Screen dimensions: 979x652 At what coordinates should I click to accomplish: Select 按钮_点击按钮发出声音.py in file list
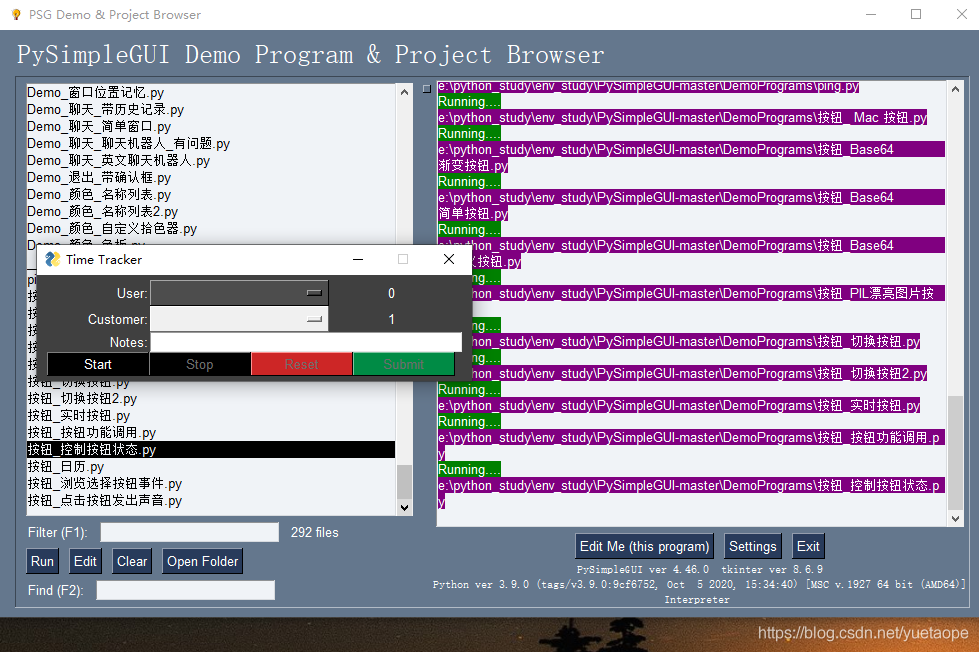click(x=211, y=500)
